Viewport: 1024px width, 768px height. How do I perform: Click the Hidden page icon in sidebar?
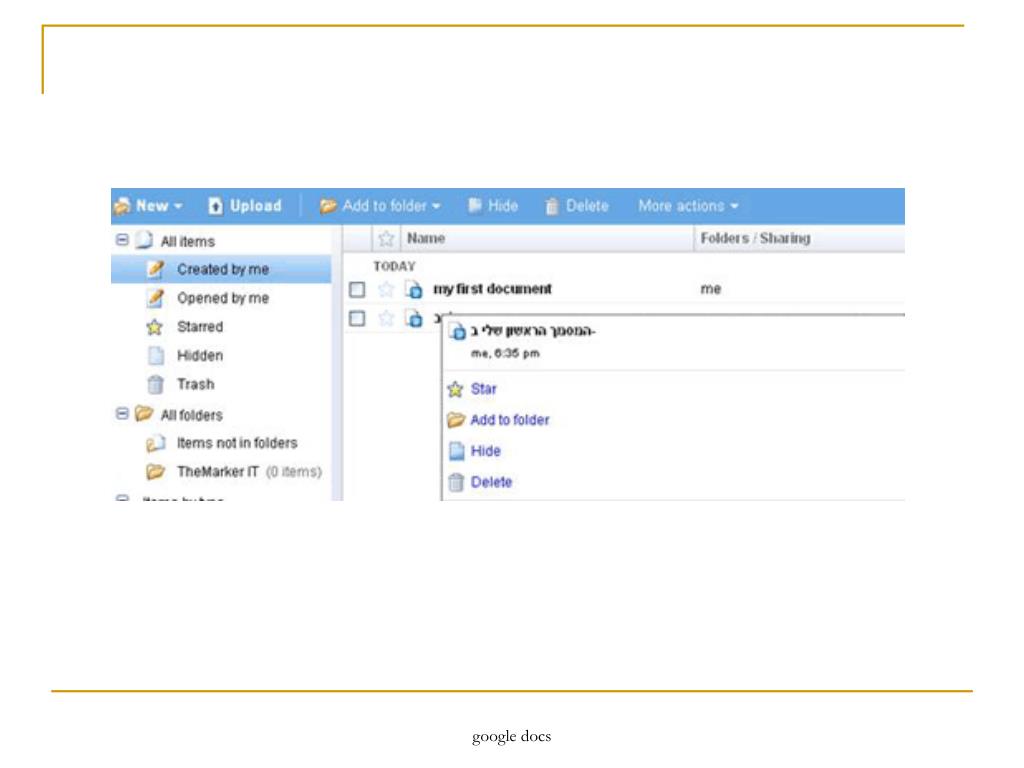click(155, 355)
